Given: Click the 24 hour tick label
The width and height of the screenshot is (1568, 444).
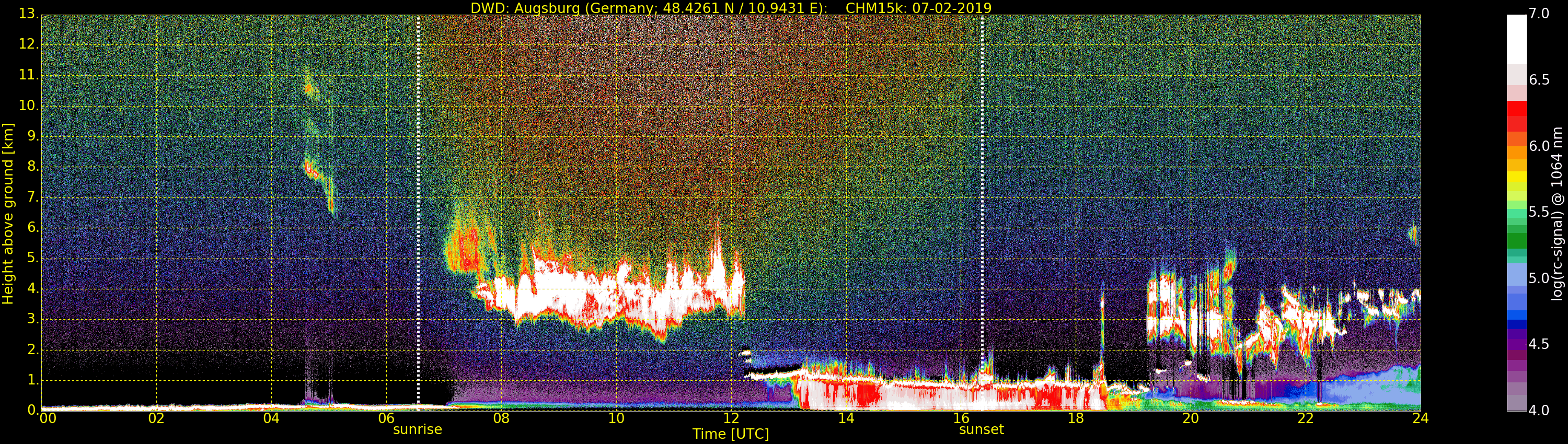Looking at the screenshot, I should 1421,418.
